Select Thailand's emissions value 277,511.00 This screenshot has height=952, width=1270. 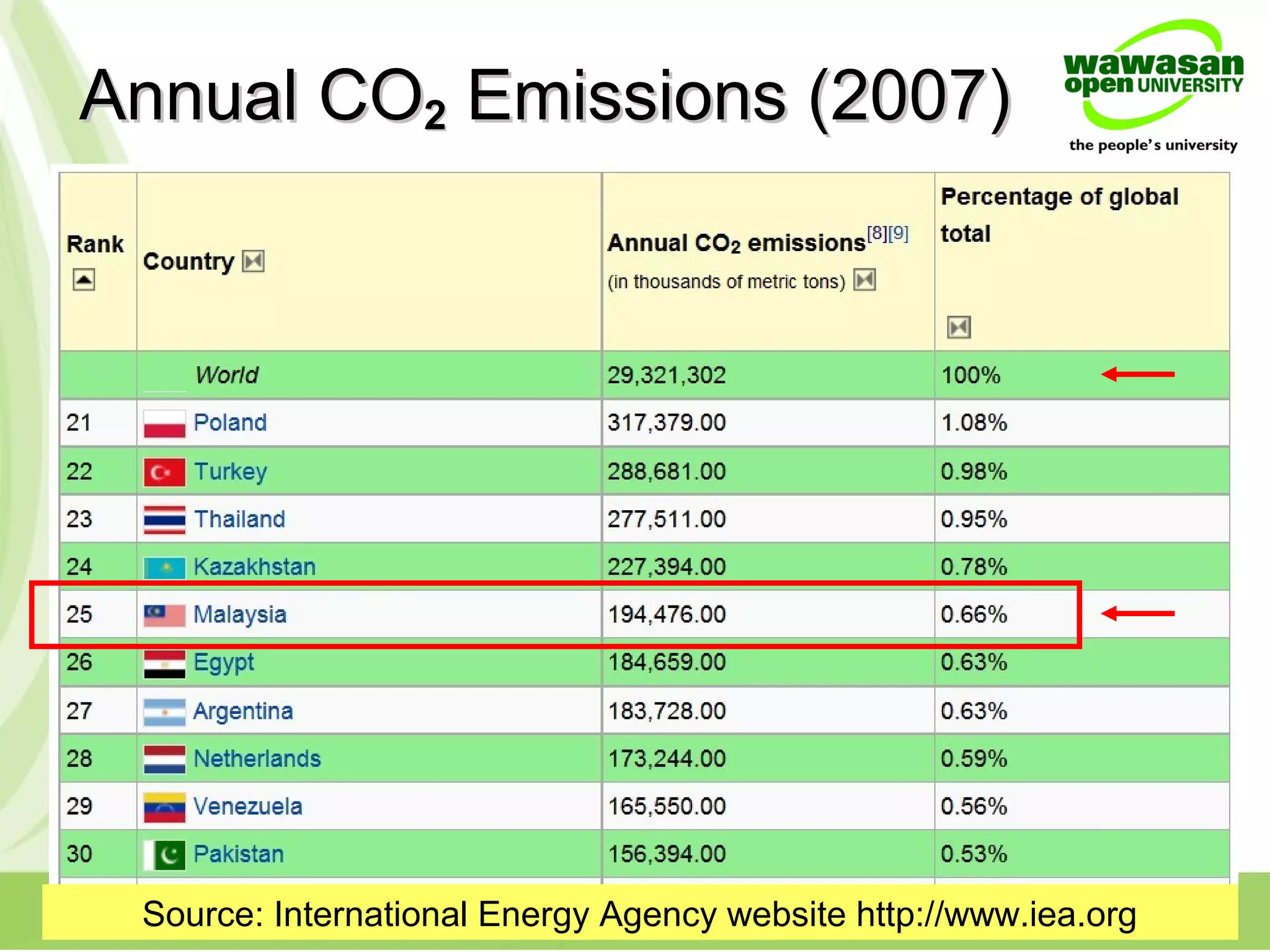point(667,519)
